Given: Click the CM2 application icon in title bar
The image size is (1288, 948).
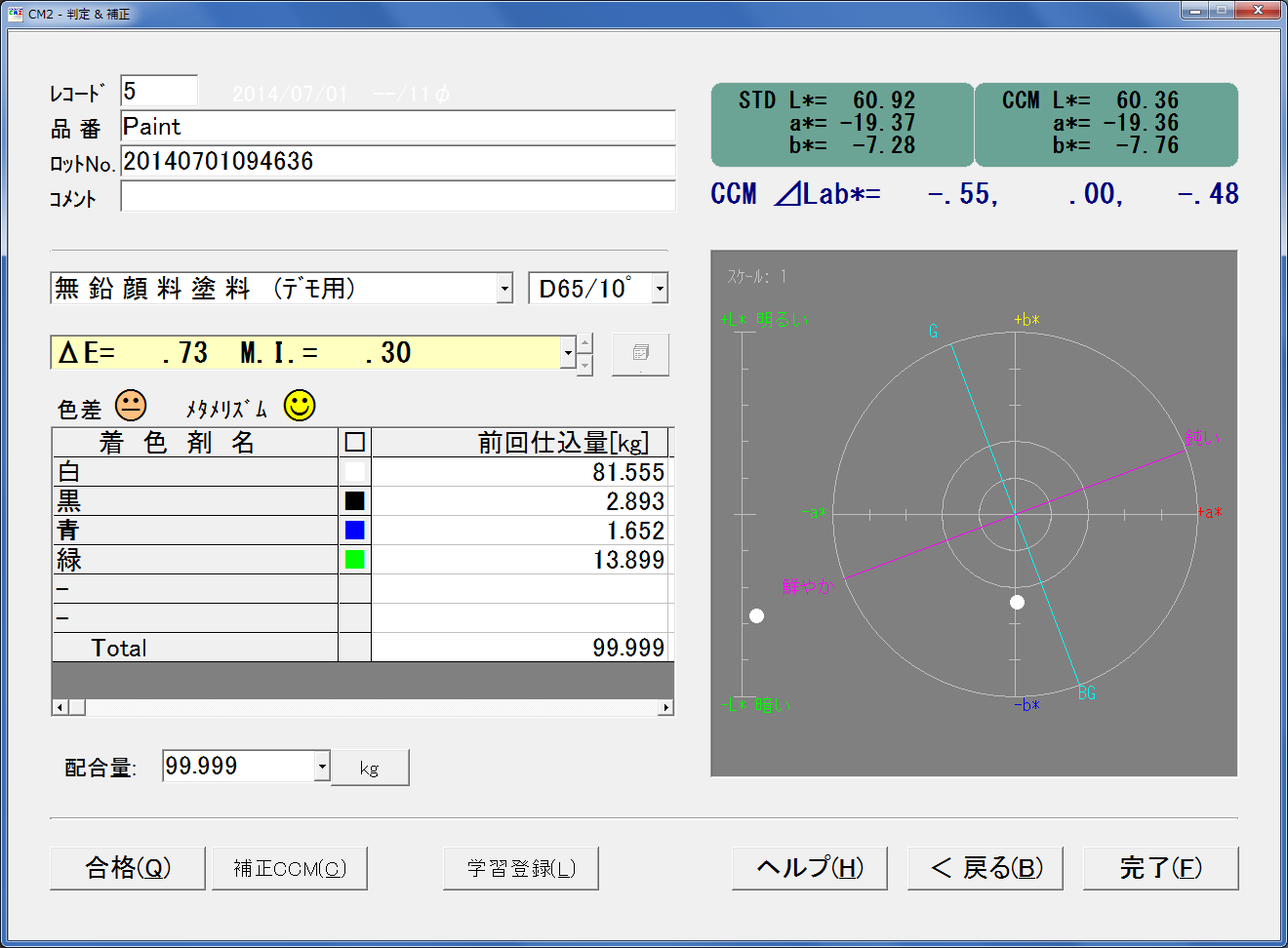Looking at the screenshot, I should coord(15,13).
